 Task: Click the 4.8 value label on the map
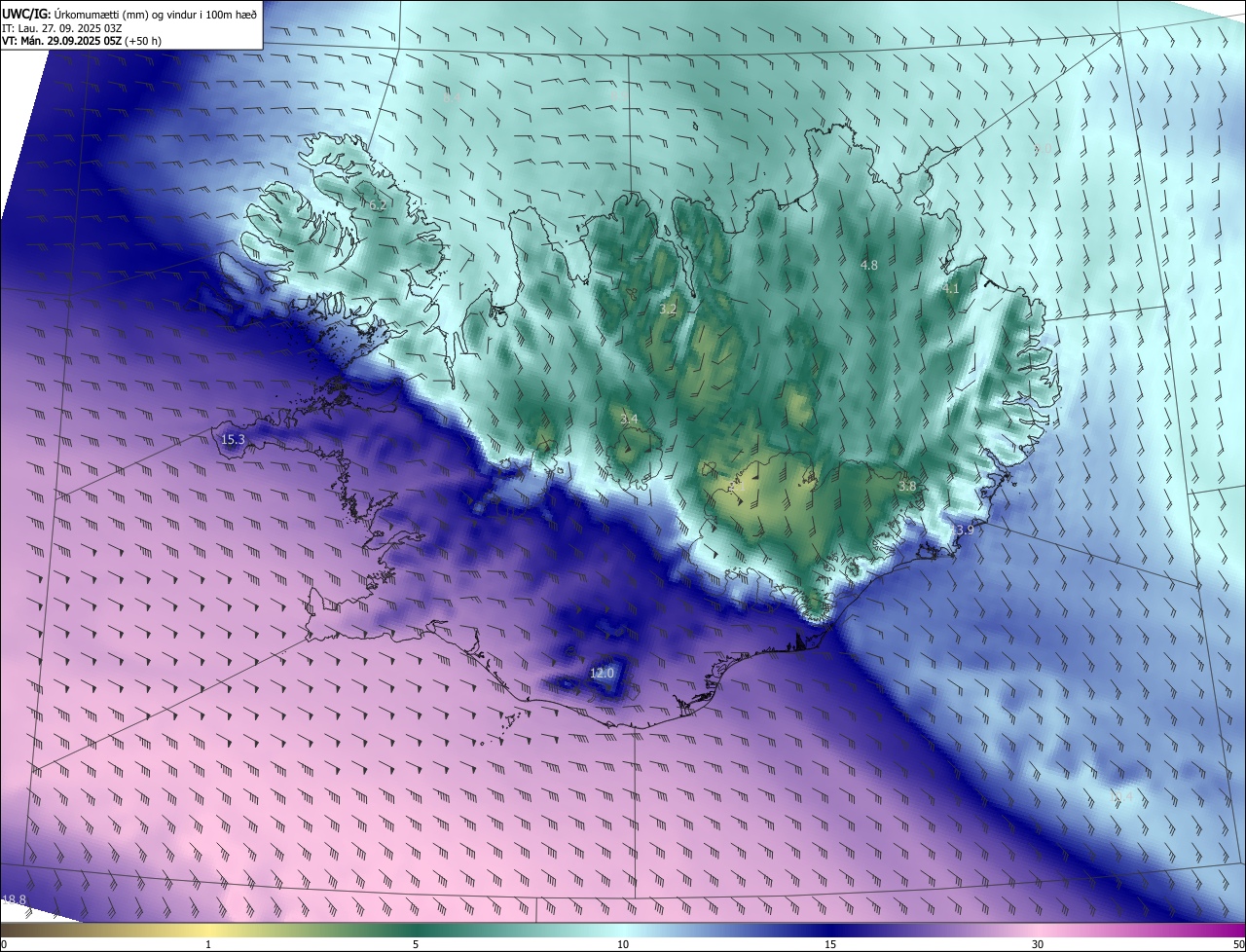869,265
